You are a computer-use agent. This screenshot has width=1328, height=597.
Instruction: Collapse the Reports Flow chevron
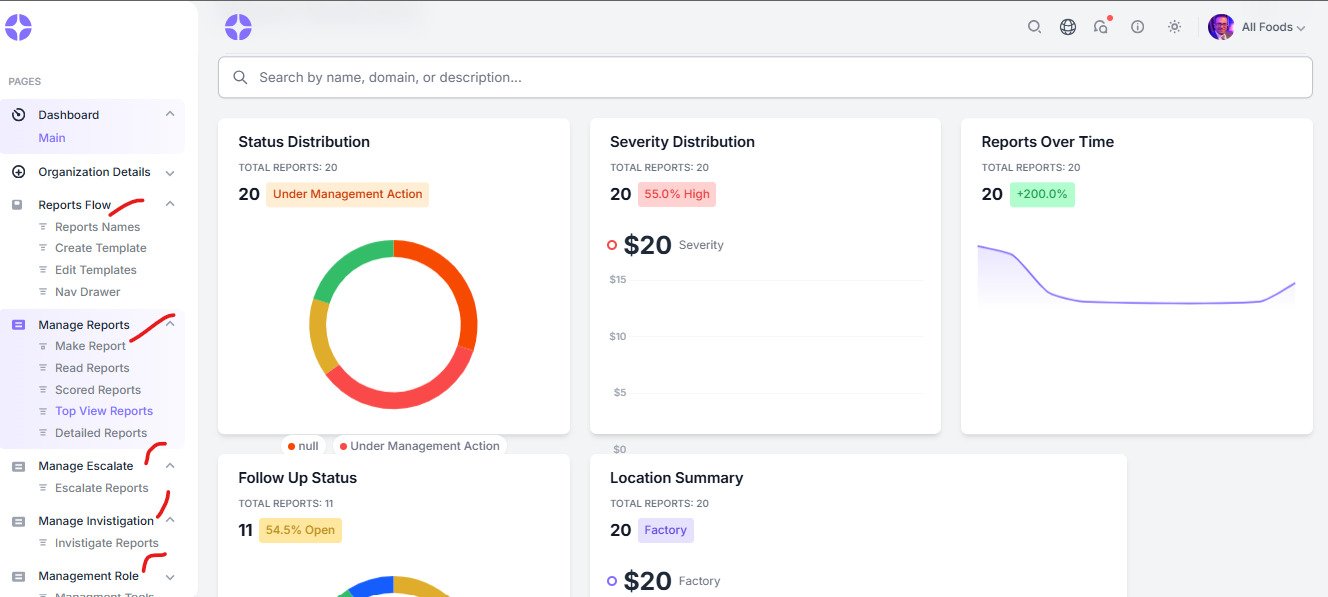click(170, 205)
